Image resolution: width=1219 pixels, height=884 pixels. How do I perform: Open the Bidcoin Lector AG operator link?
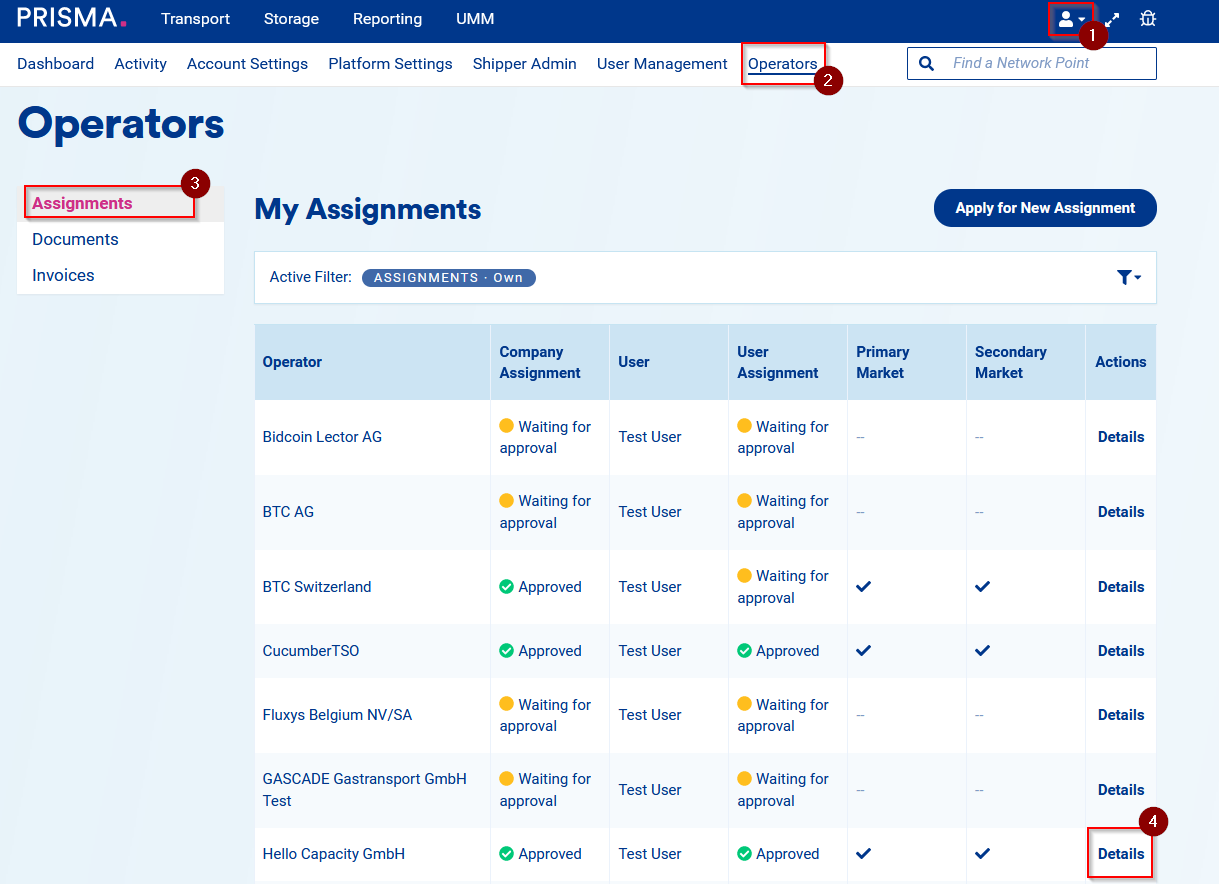click(x=322, y=437)
